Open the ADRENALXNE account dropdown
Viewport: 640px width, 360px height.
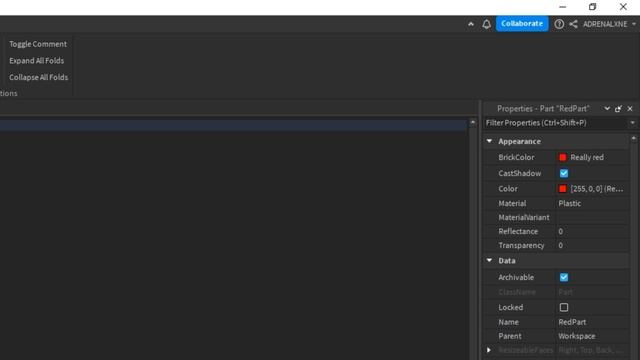pyautogui.click(x=609, y=24)
